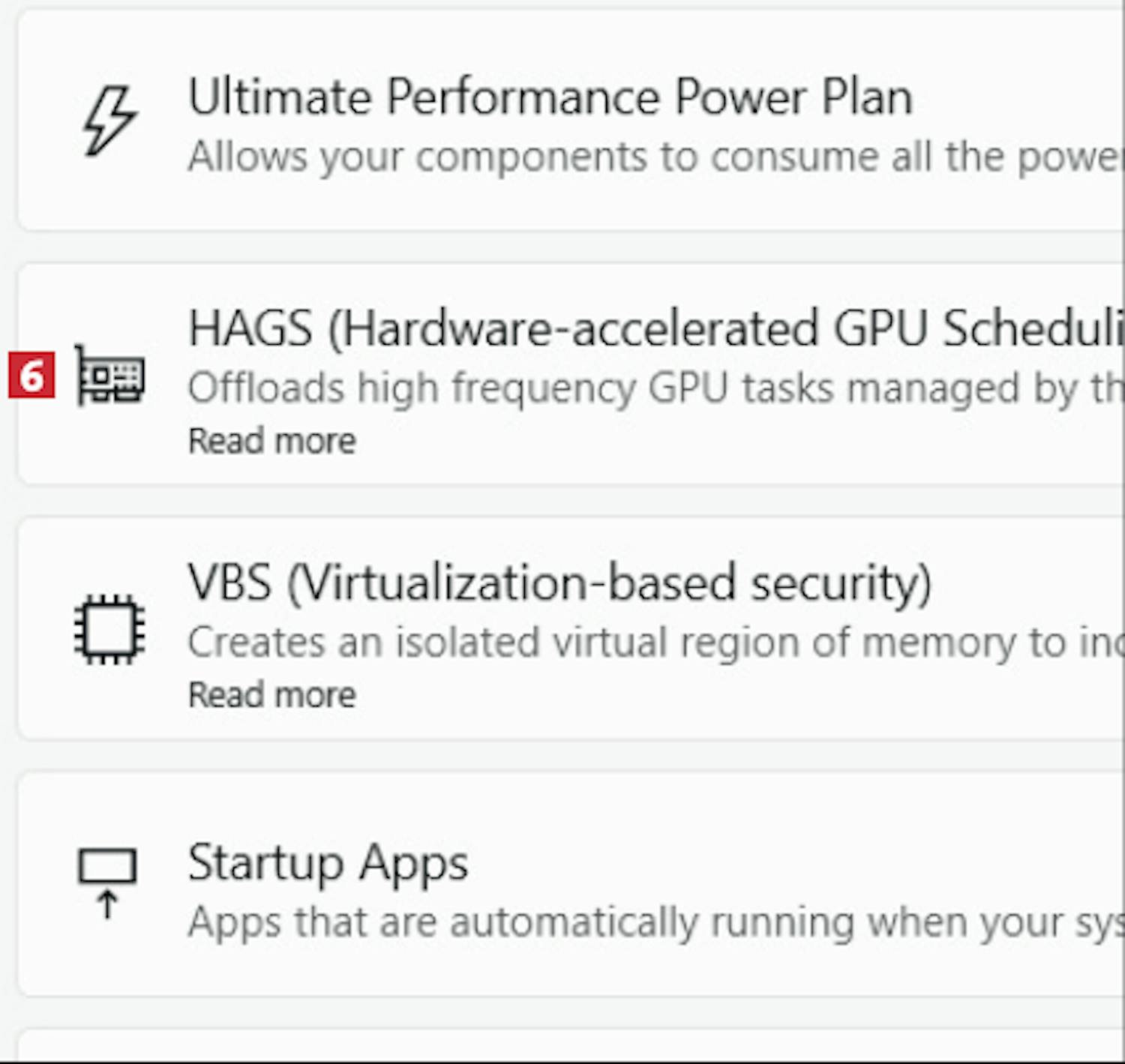Viewport: 1125px width, 1064px height.
Task: Select the Ultimate Performance Power Plan title
Action: coord(550,97)
